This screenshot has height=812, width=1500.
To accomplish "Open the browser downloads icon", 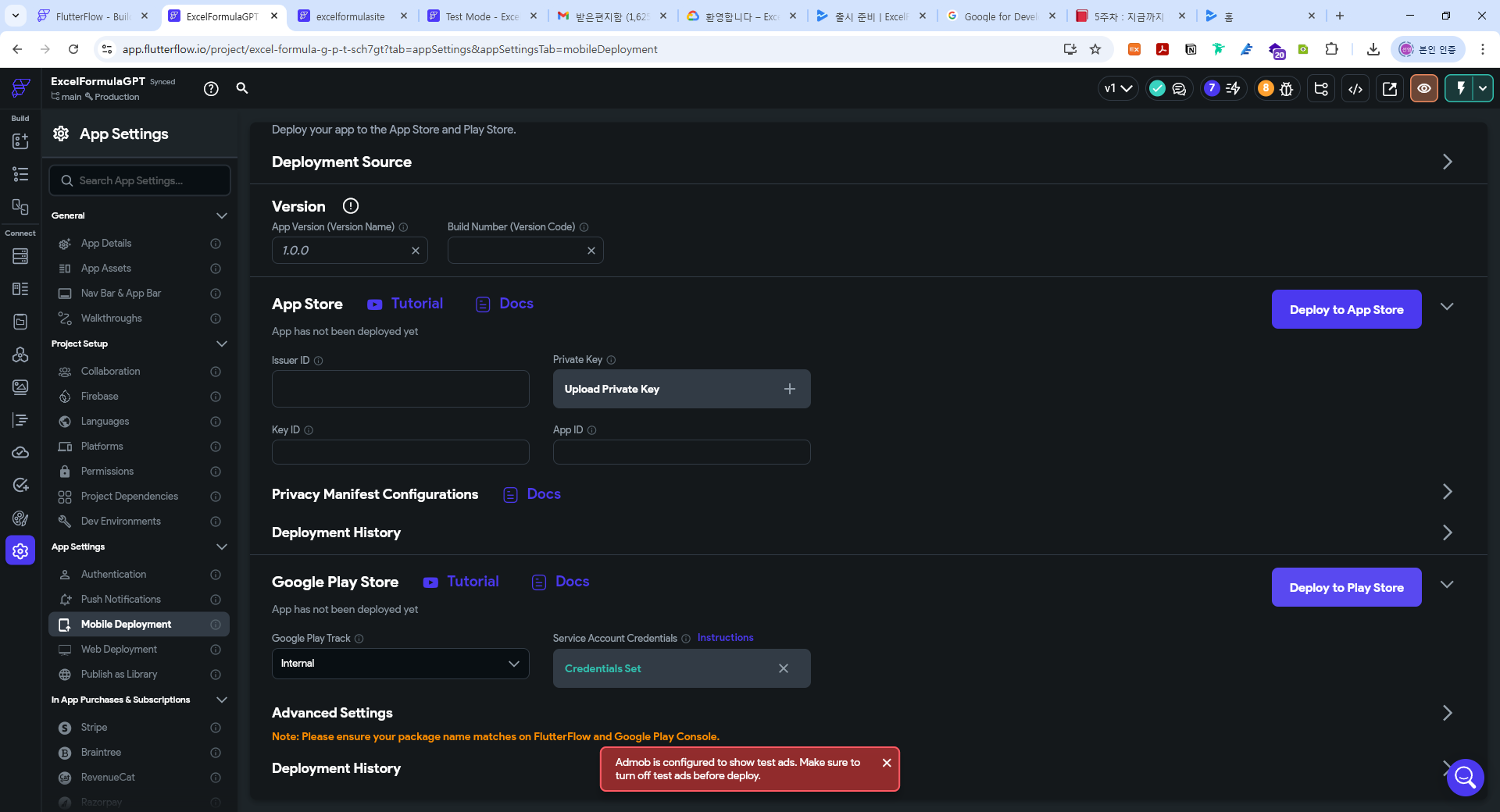I will click(x=1373, y=49).
